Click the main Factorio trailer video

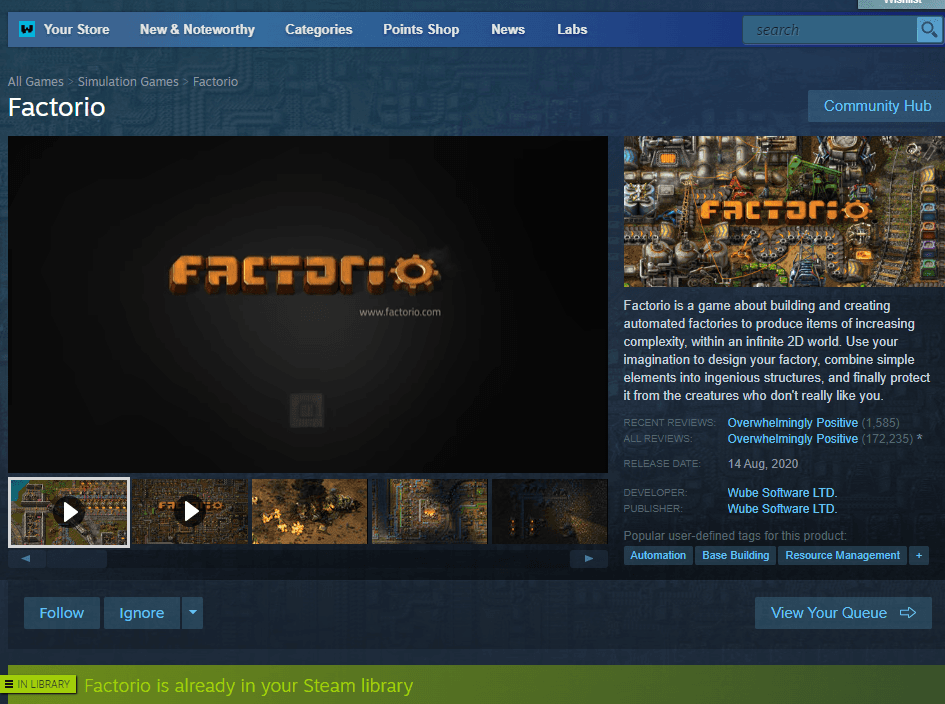pyautogui.click(x=307, y=304)
